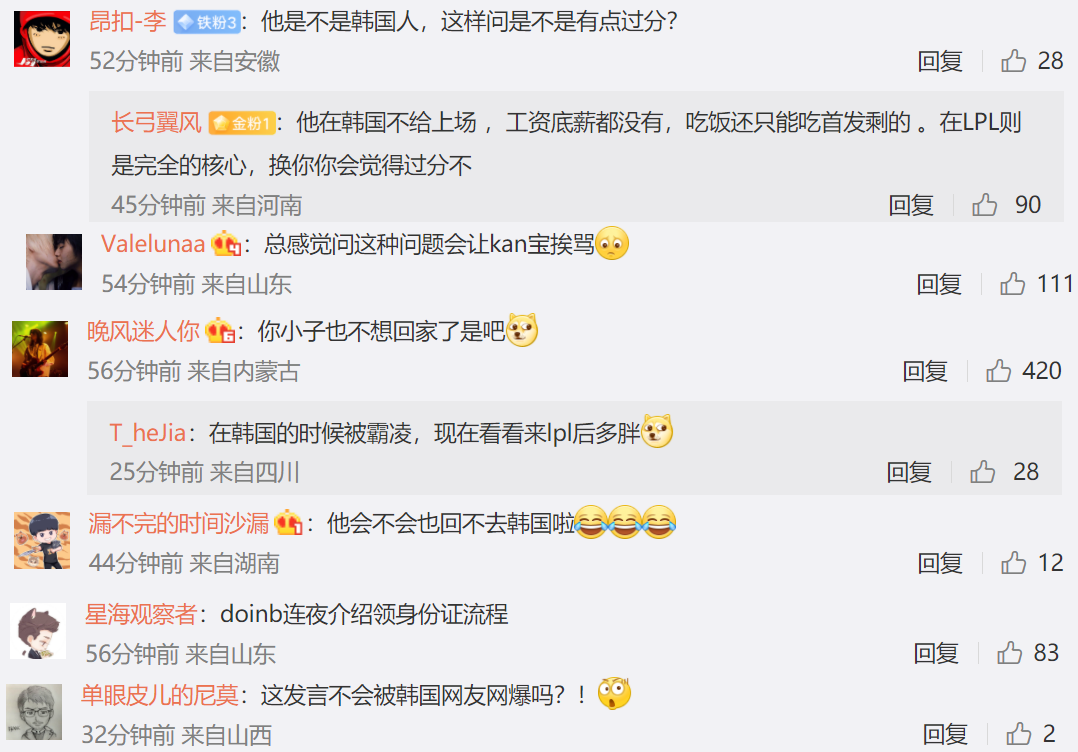Like 昂扣-李's comment with 28 likes

1013,61
